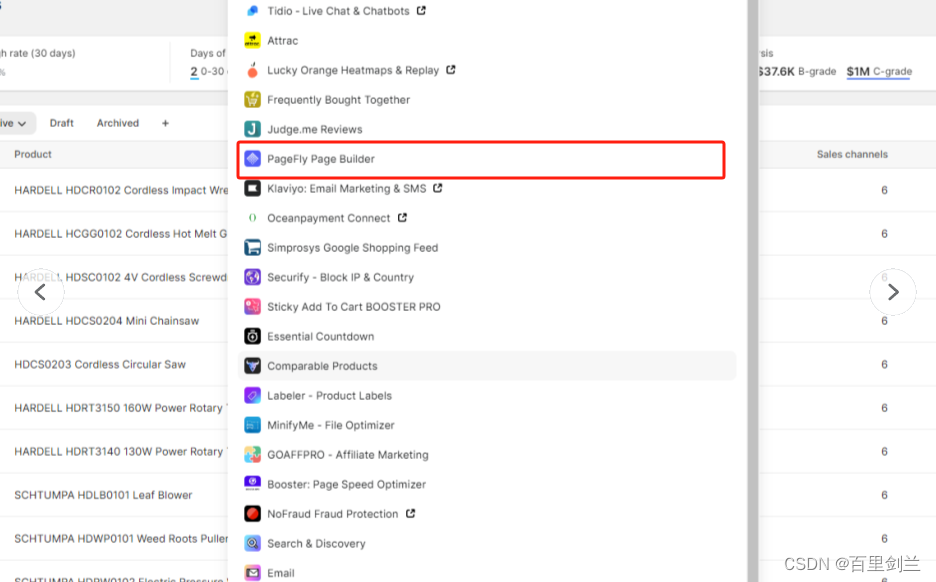Switch to the Archived tab
The height and width of the screenshot is (582, 936).
point(118,123)
